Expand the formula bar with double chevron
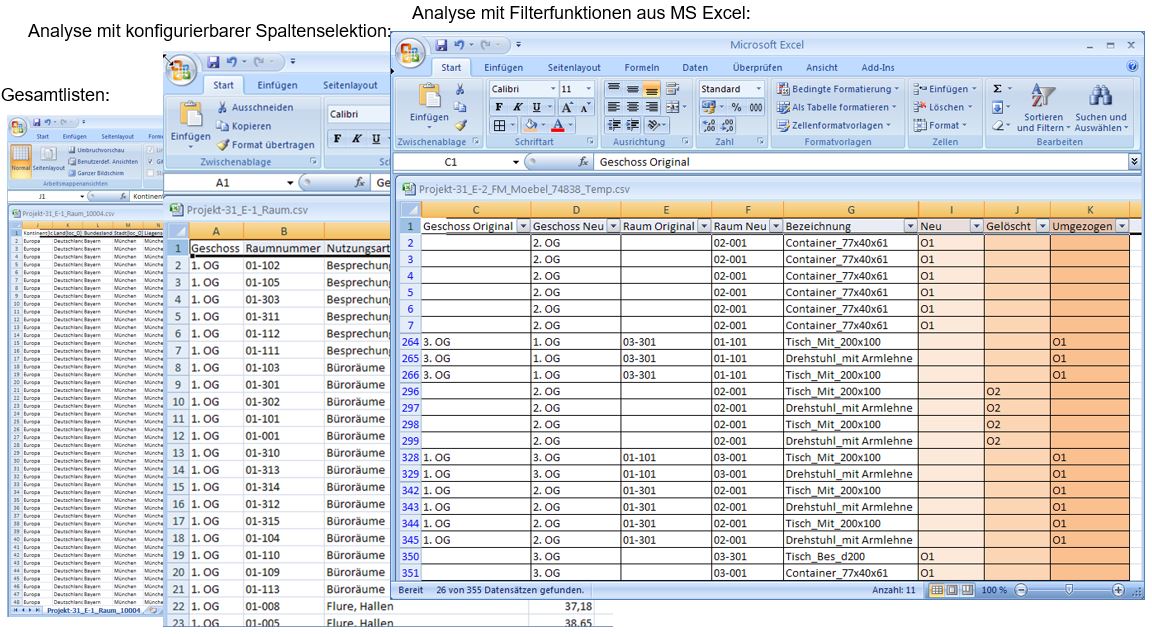 (1134, 162)
